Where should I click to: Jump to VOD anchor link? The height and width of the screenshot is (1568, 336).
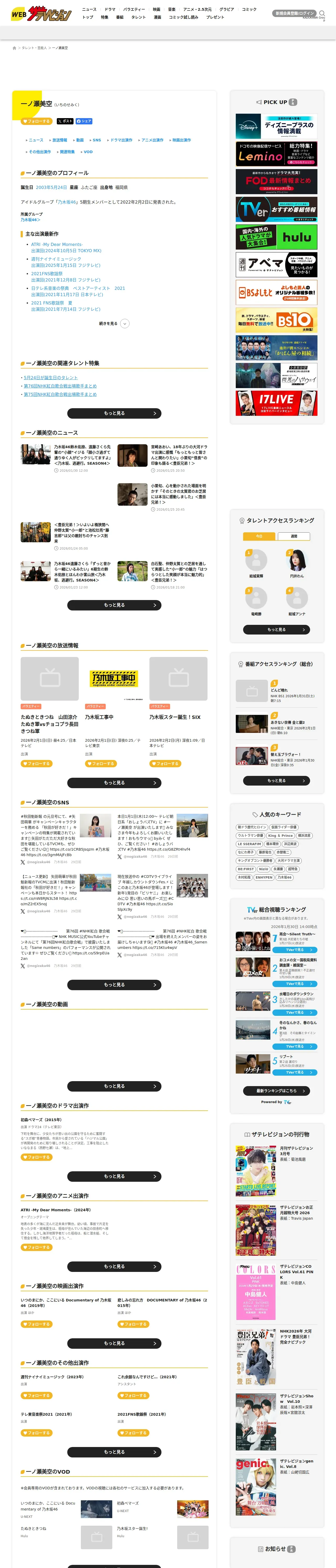(88, 152)
